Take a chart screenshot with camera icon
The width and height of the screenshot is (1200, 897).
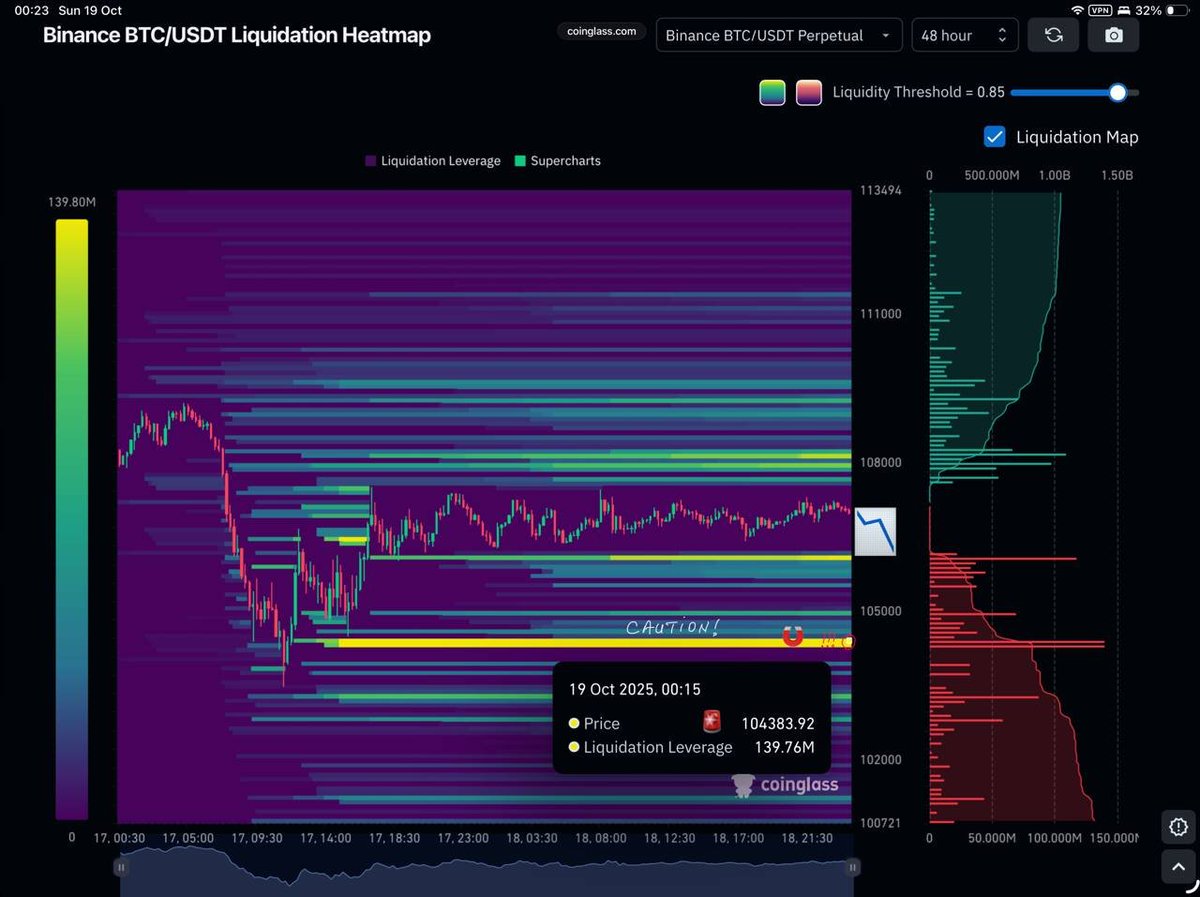pyautogui.click(x=1114, y=35)
